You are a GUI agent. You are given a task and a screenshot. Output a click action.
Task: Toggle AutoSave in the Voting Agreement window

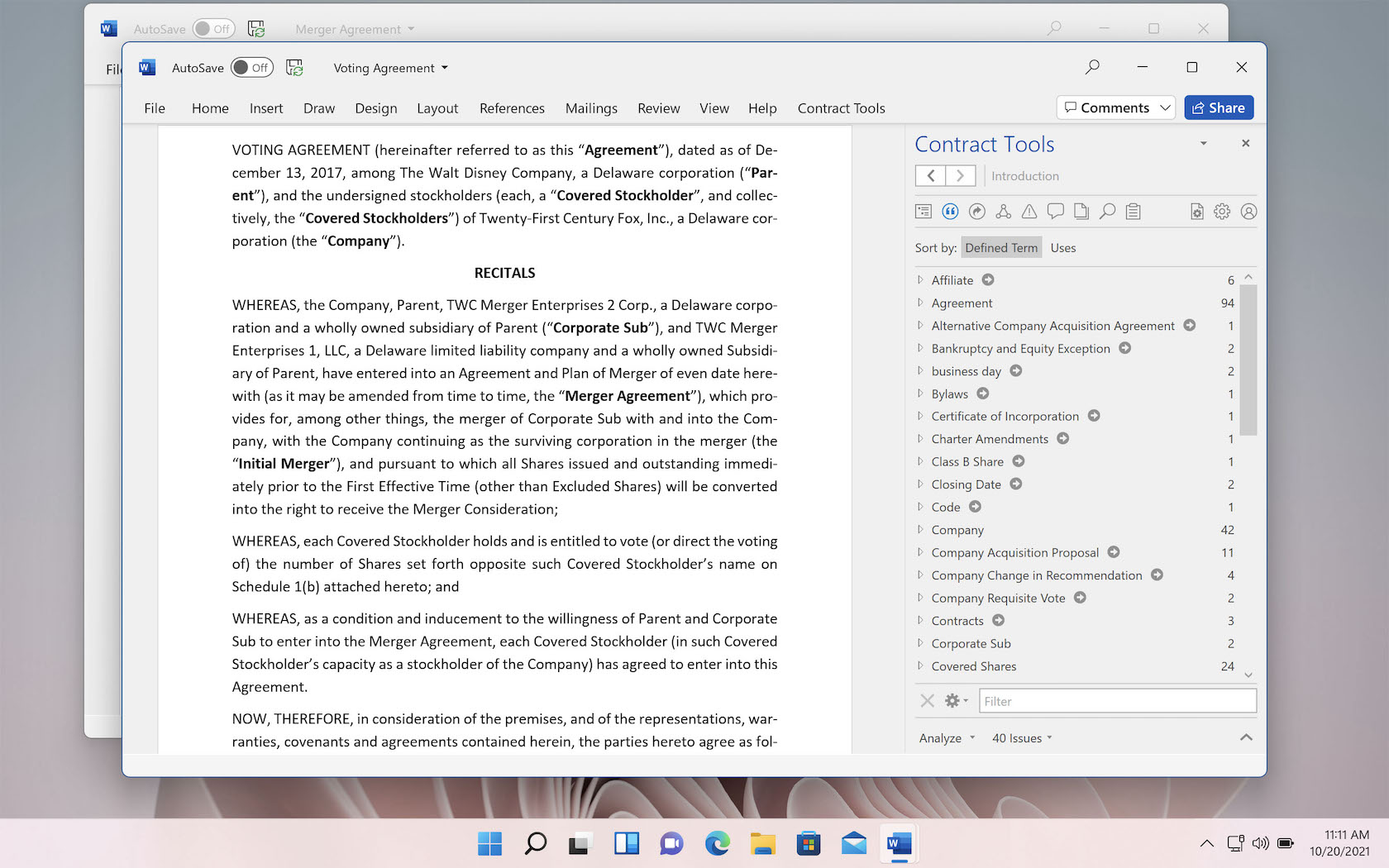pos(252,68)
